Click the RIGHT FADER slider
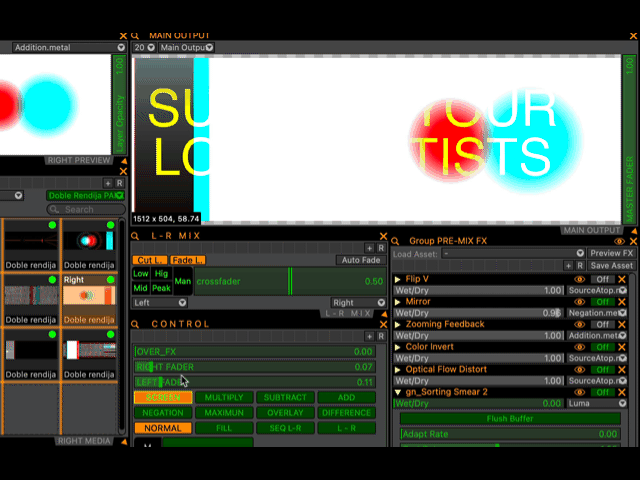This screenshot has width=640, height=480. [255, 367]
